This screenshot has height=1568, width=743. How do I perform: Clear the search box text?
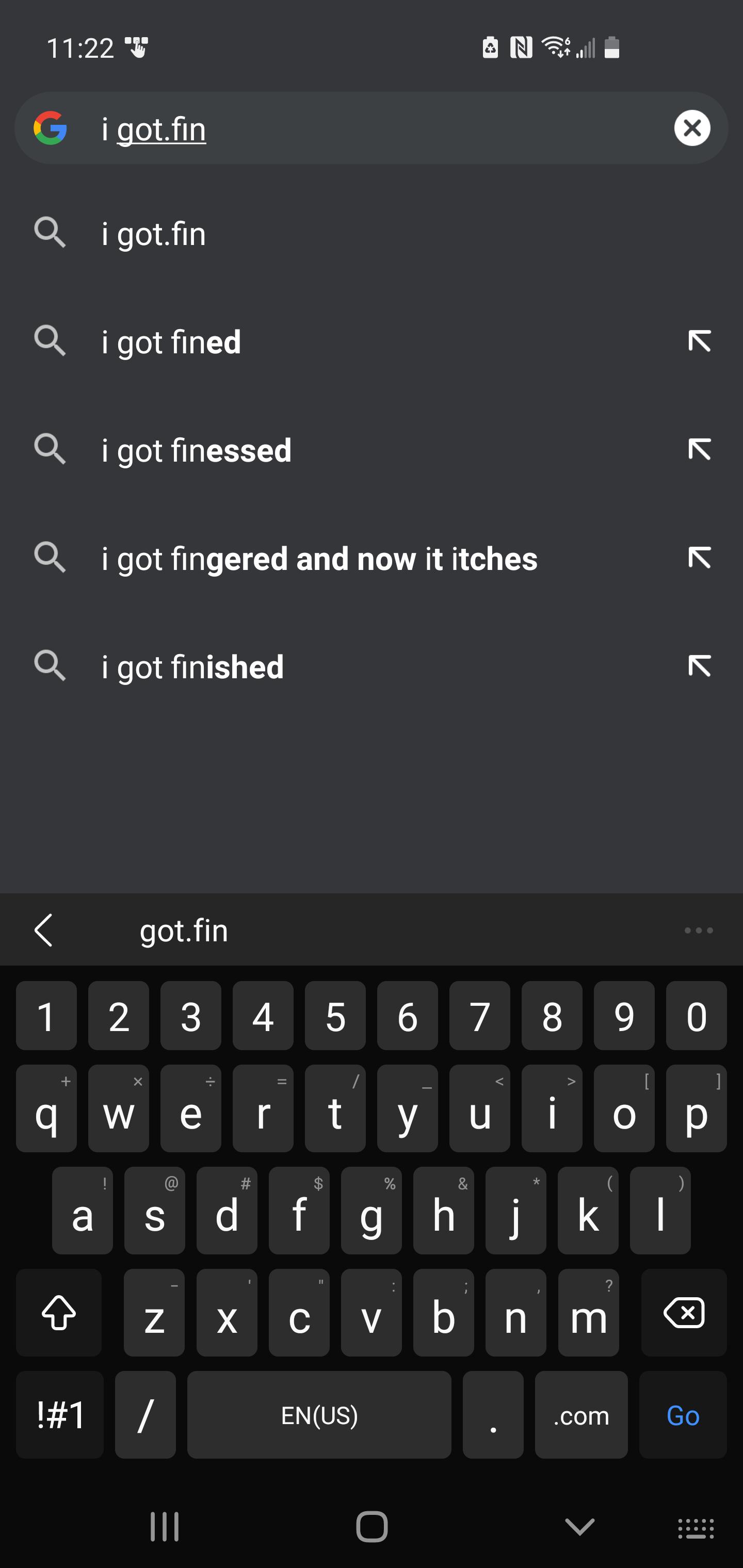[692, 128]
